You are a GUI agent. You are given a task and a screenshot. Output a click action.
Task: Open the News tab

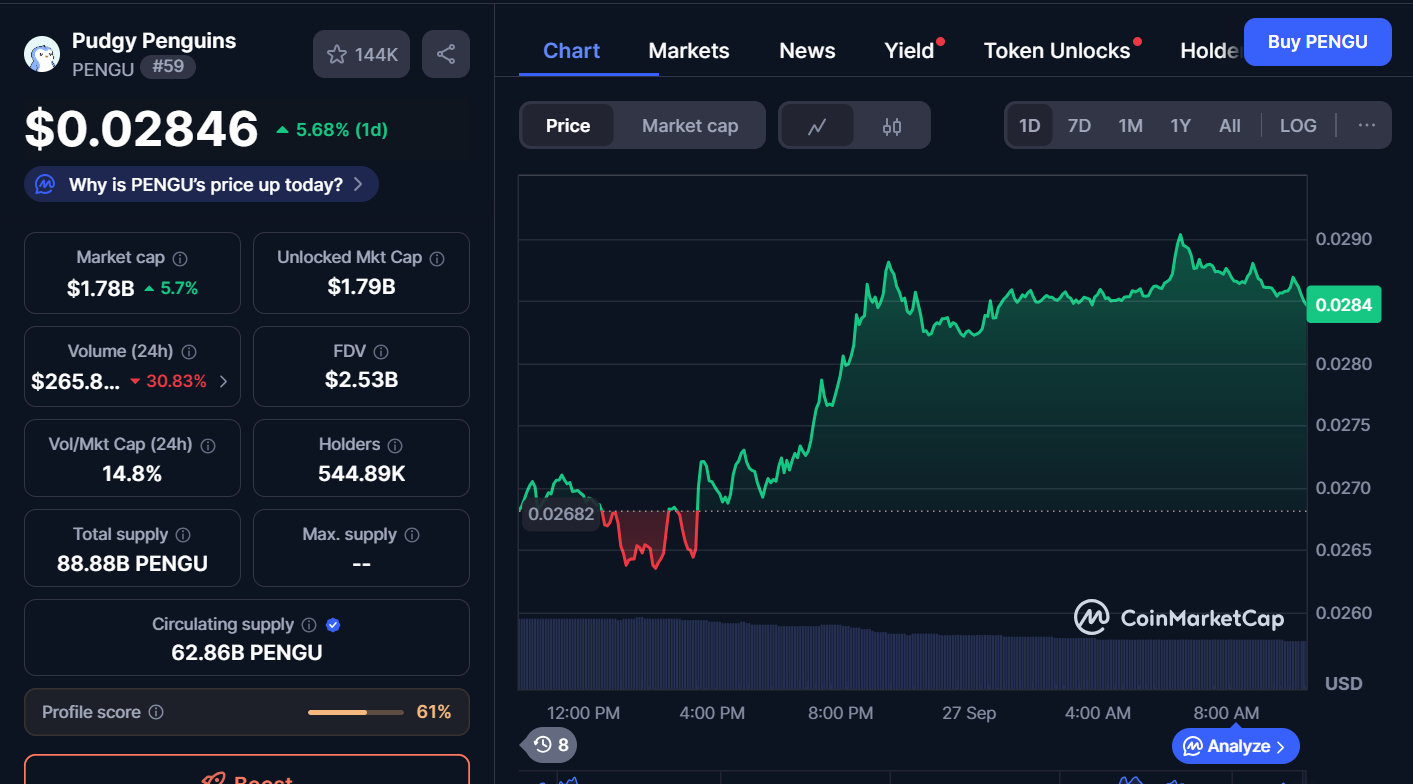(x=807, y=51)
